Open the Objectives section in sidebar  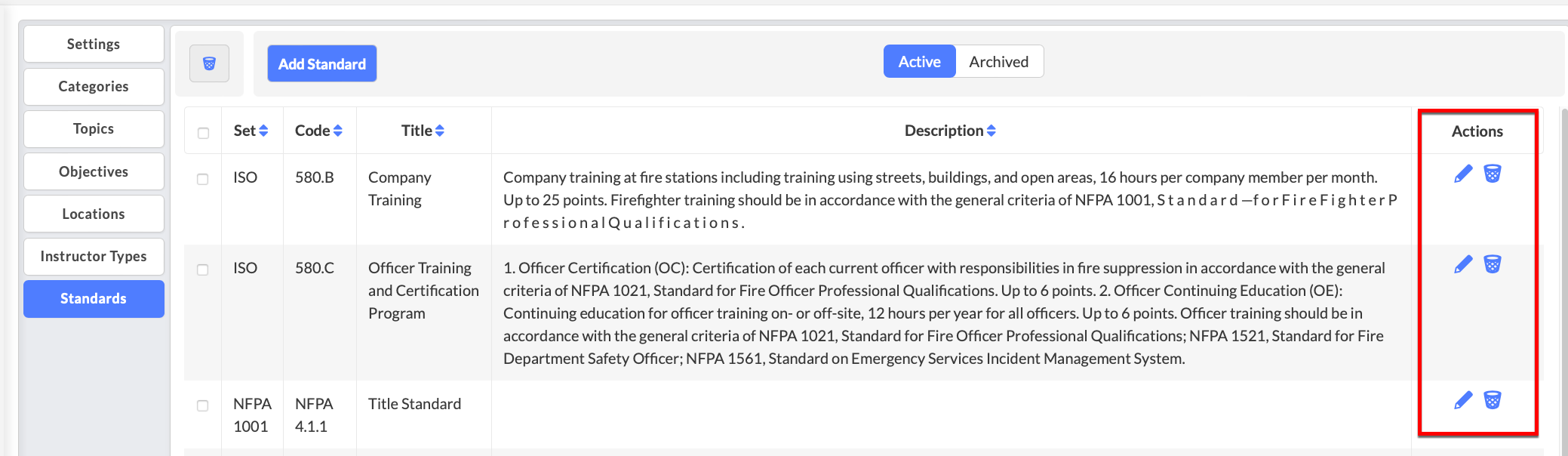tap(94, 171)
